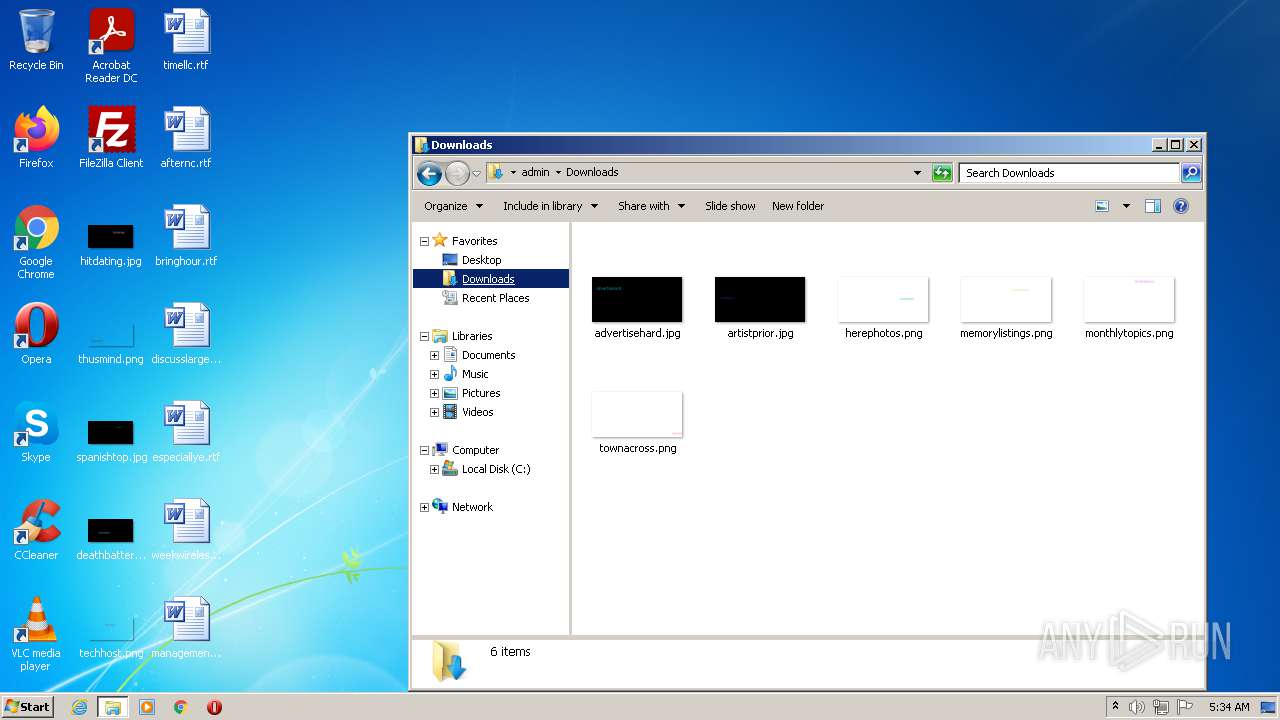The image size is (1280, 720).
Task: Create a New folder
Action: (x=798, y=206)
